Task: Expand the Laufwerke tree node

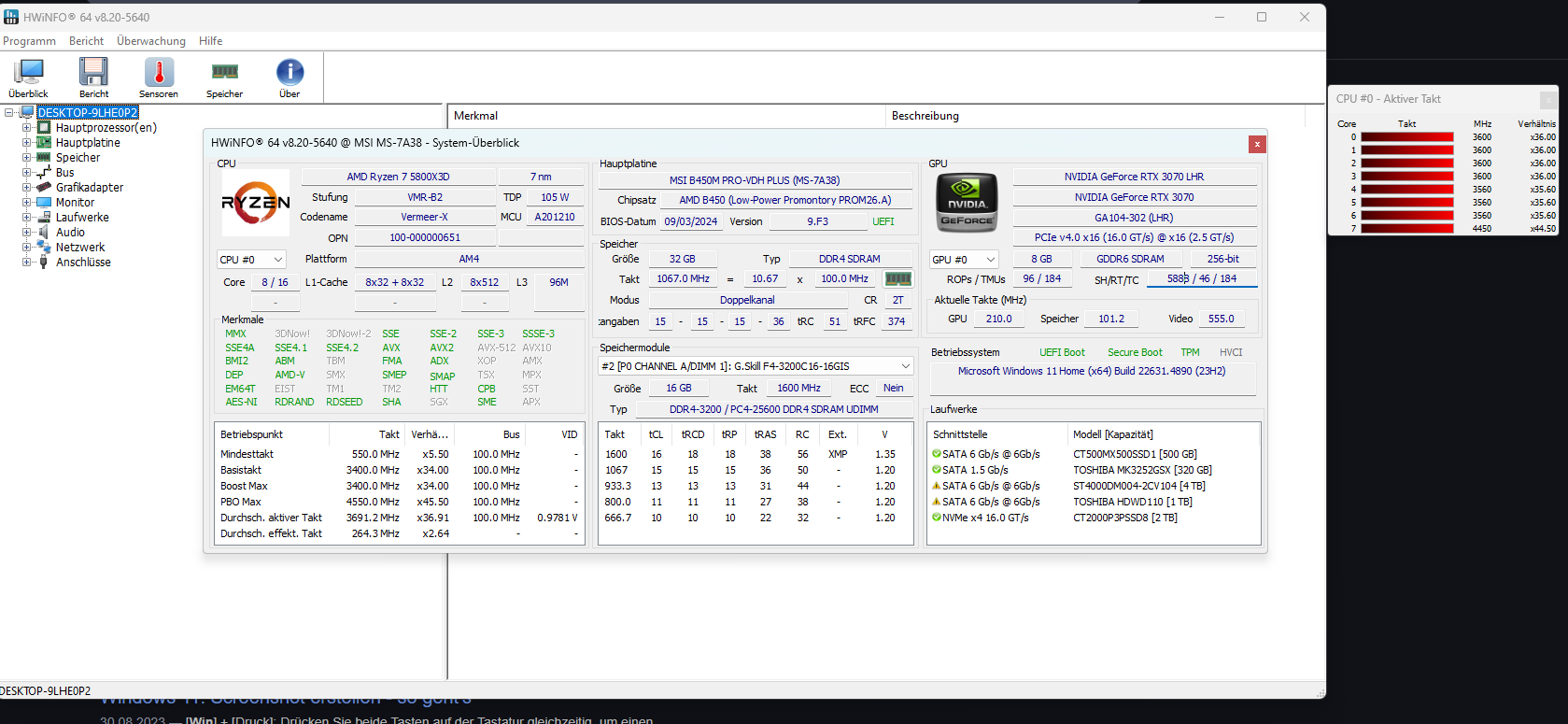Action: (x=27, y=218)
